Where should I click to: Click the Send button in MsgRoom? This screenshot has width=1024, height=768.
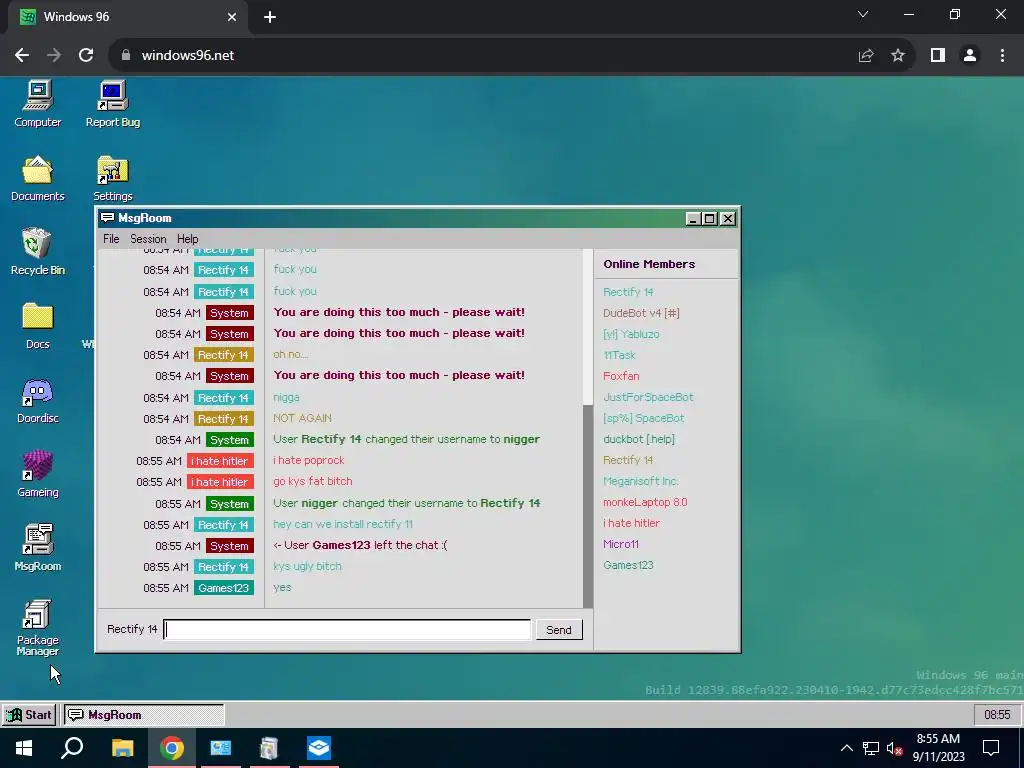(x=559, y=630)
